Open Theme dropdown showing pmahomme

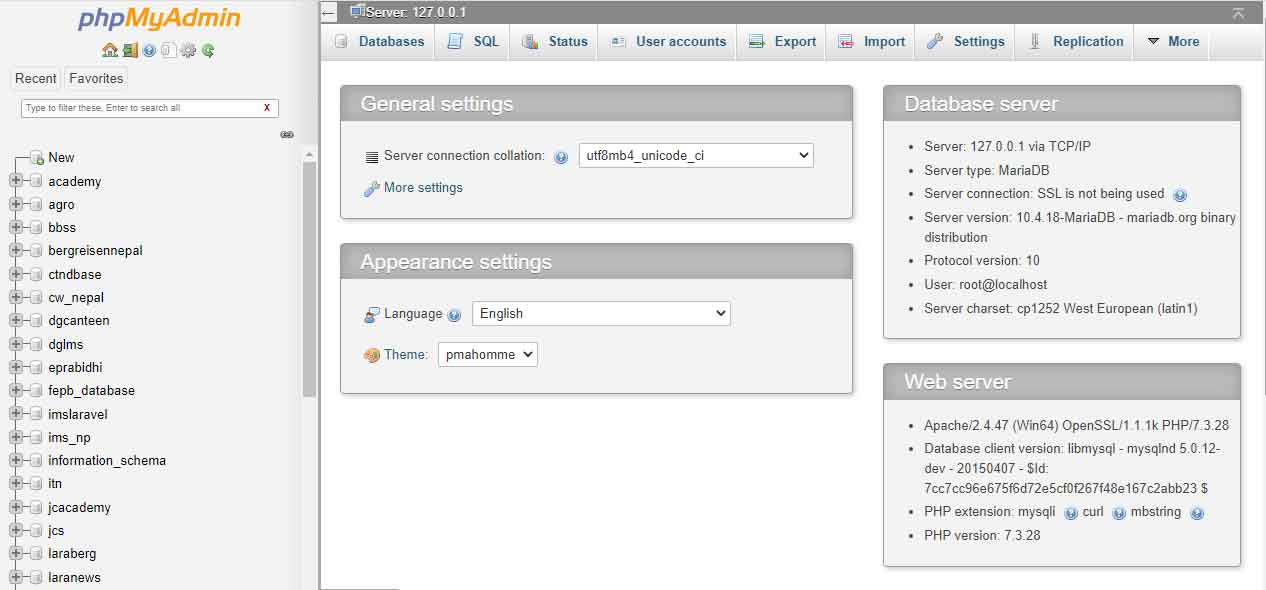point(488,354)
